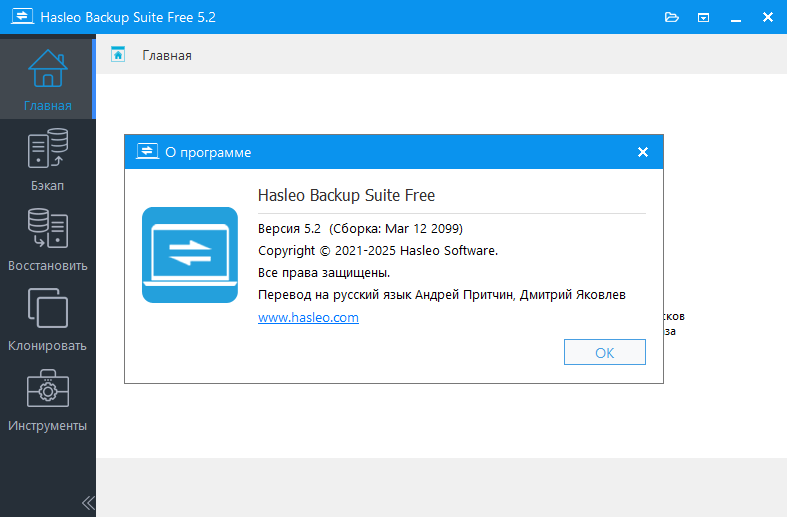Click the Главная breadcrumb label
The height and width of the screenshot is (517, 787).
(167, 55)
